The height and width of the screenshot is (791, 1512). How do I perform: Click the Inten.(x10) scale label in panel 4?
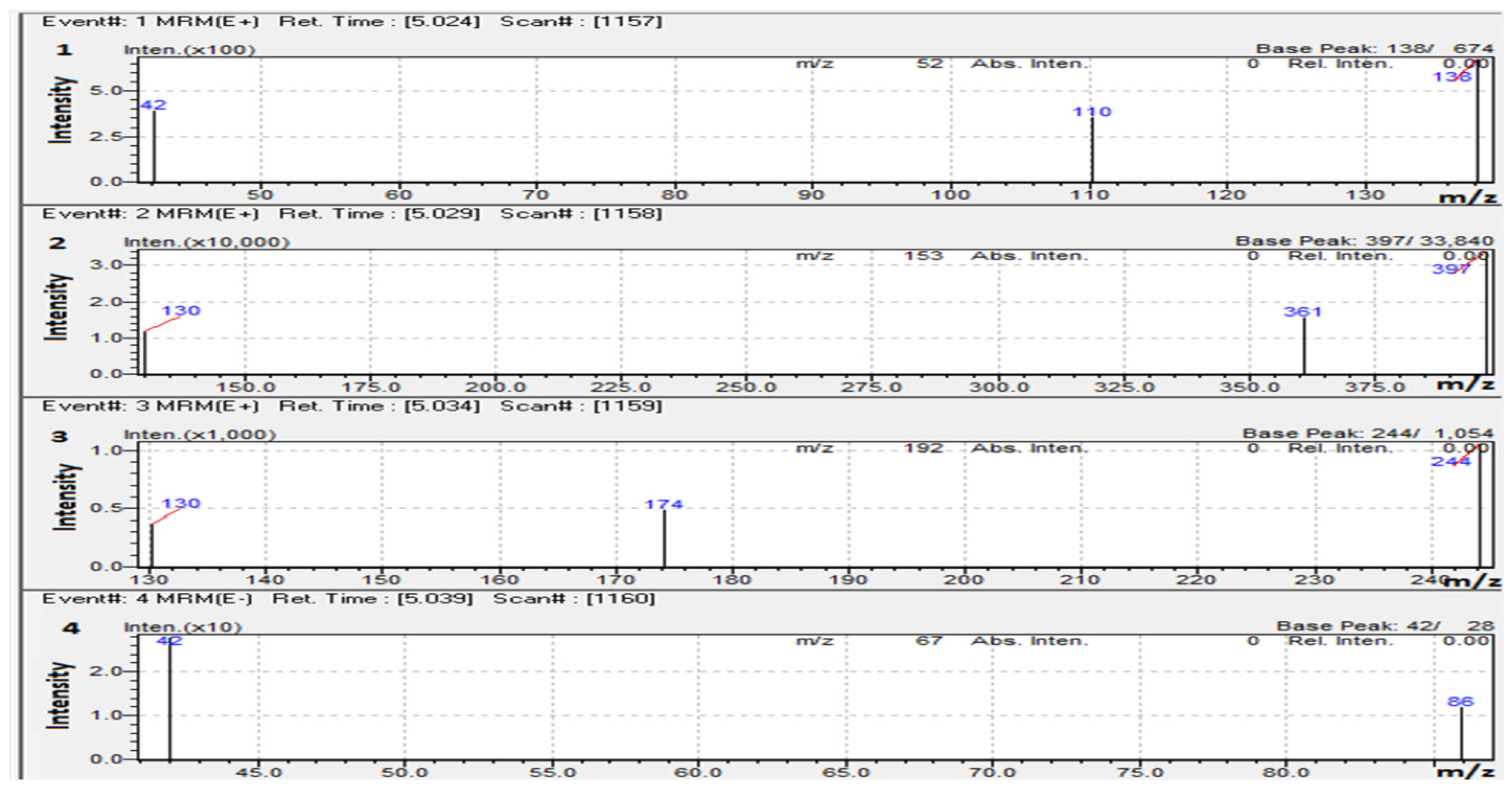[182, 627]
